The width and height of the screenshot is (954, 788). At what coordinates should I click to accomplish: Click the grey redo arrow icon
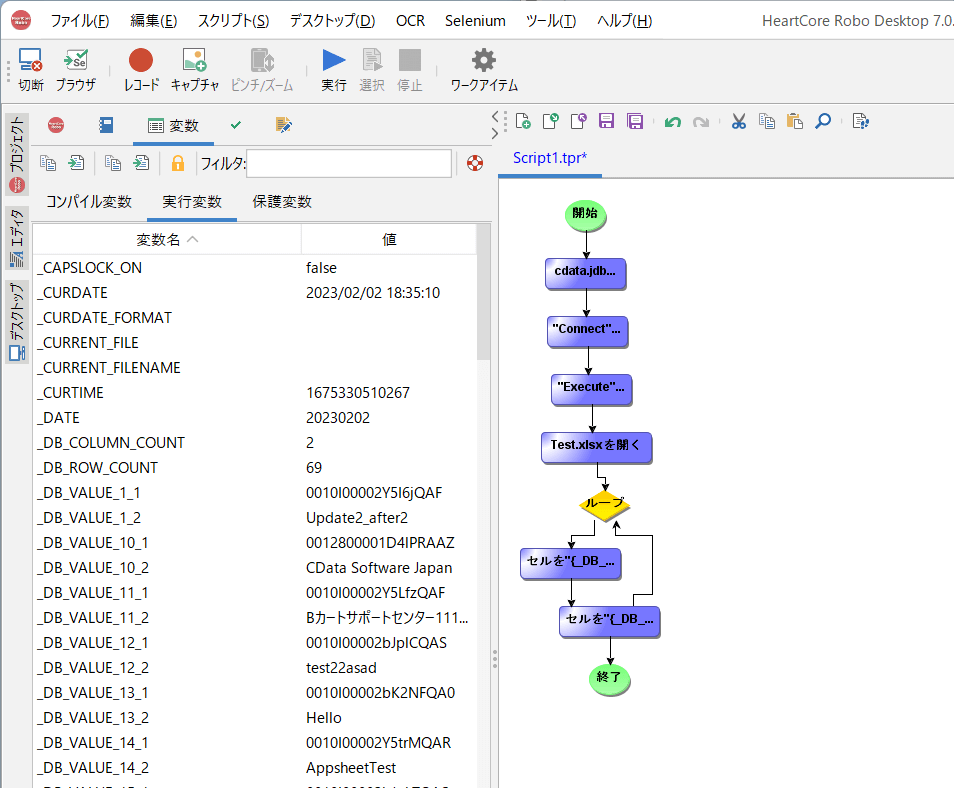[x=701, y=122]
